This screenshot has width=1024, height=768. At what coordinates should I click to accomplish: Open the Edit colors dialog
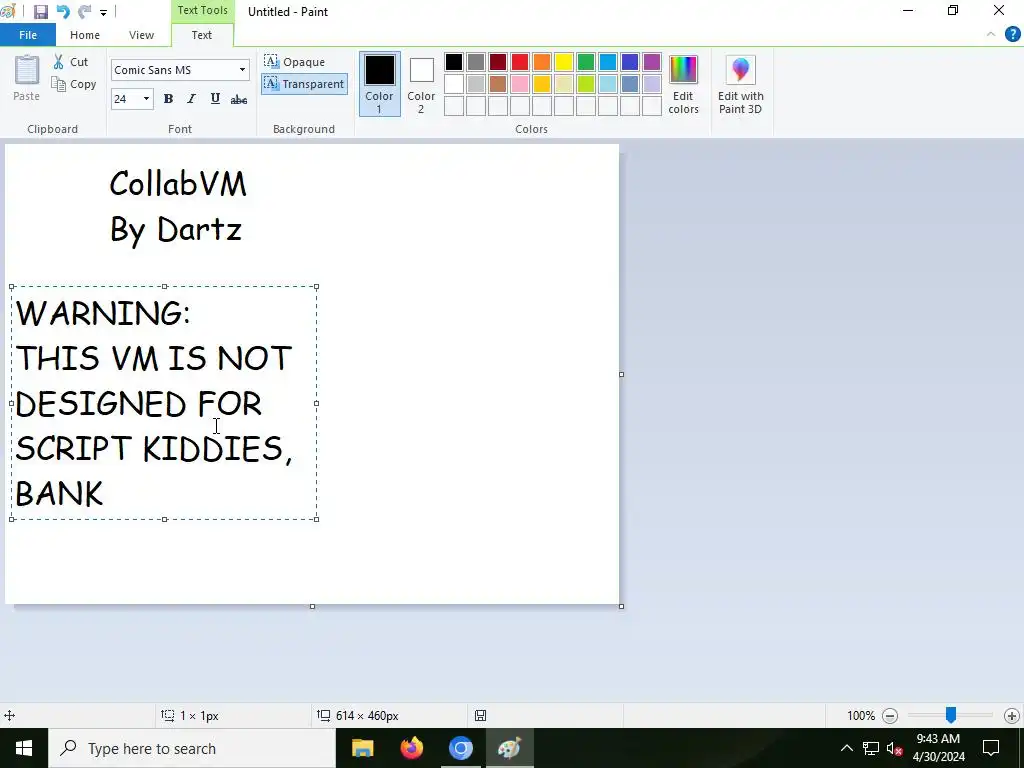click(x=683, y=84)
